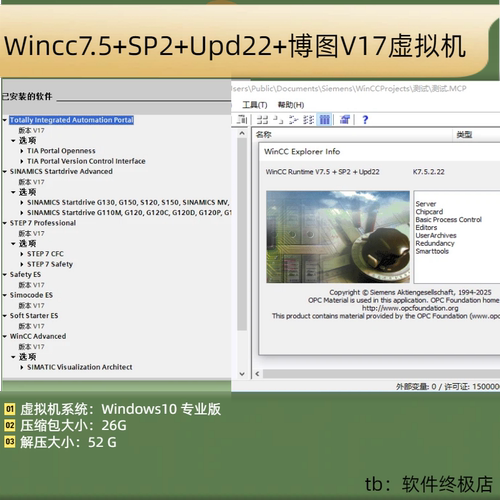Select the Details view toolbar icon
The image size is (500, 500).
point(309,120)
